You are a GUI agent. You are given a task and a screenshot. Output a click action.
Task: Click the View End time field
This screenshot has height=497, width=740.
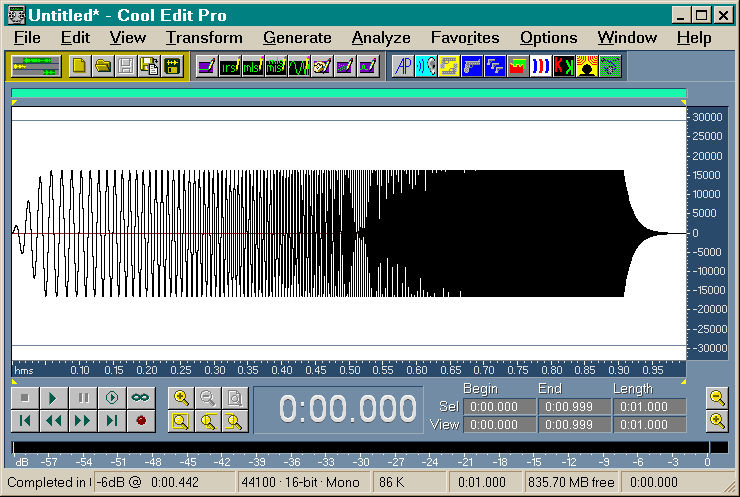(x=574, y=424)
